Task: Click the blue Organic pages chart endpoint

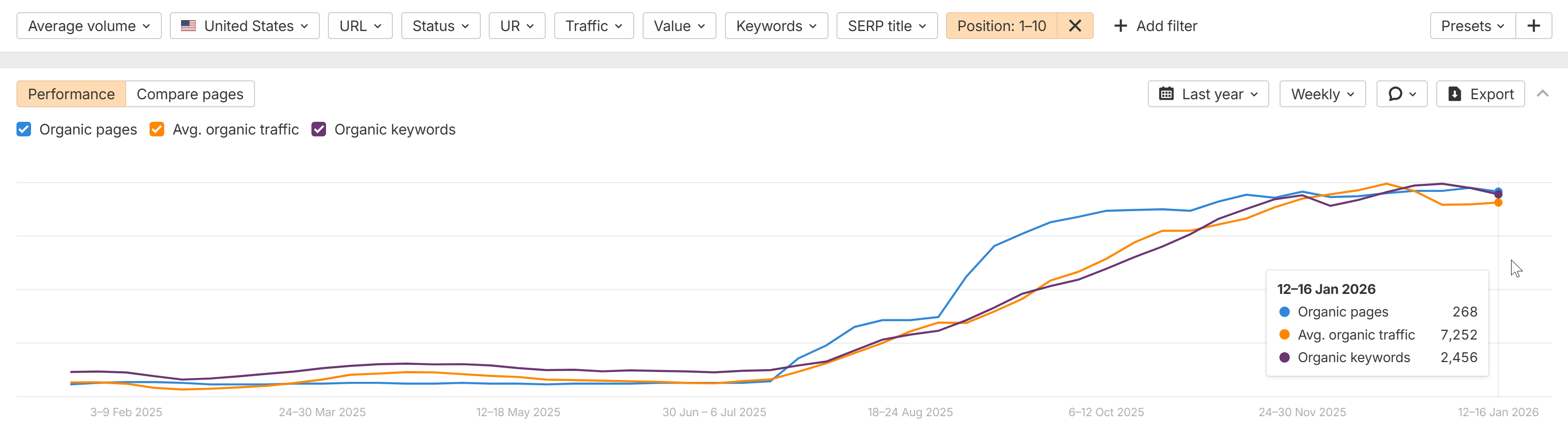Action: 1498,191
